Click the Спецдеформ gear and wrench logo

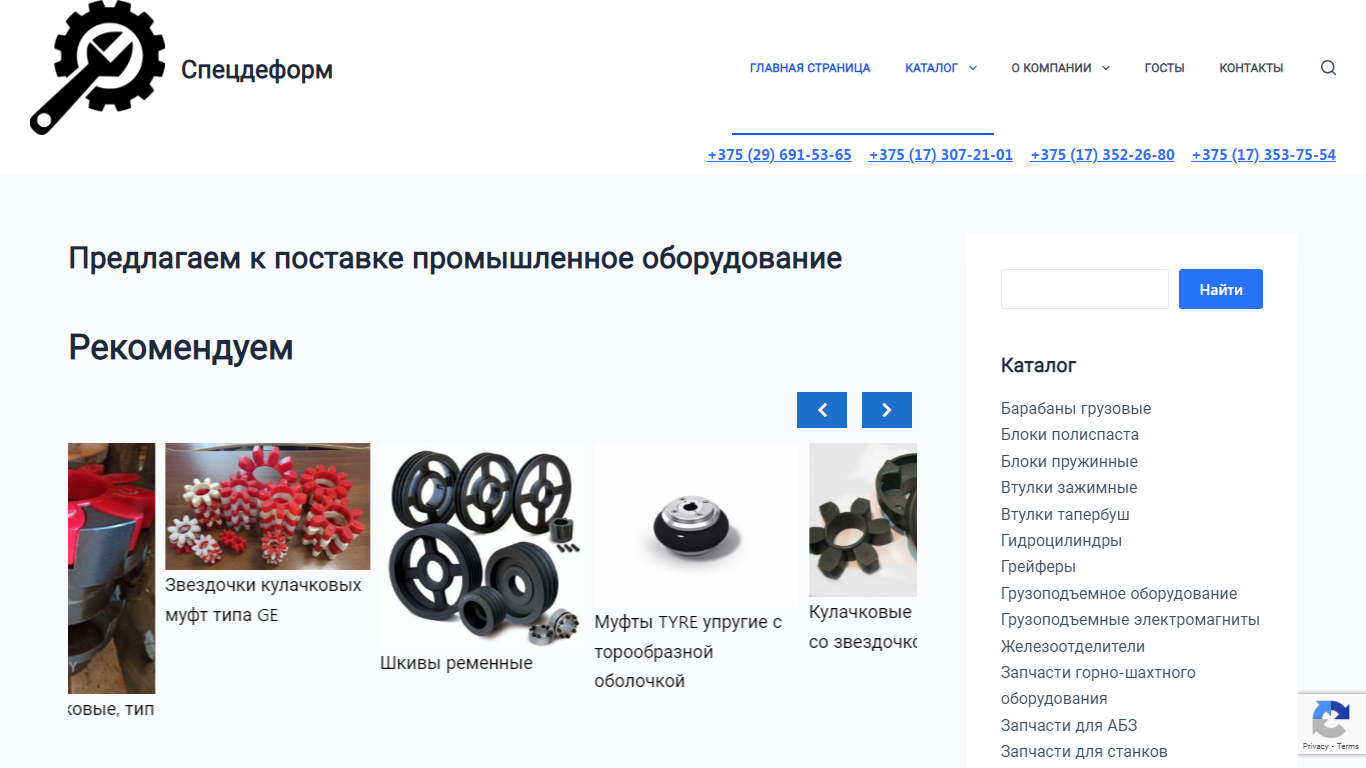[x=98, y=68]
